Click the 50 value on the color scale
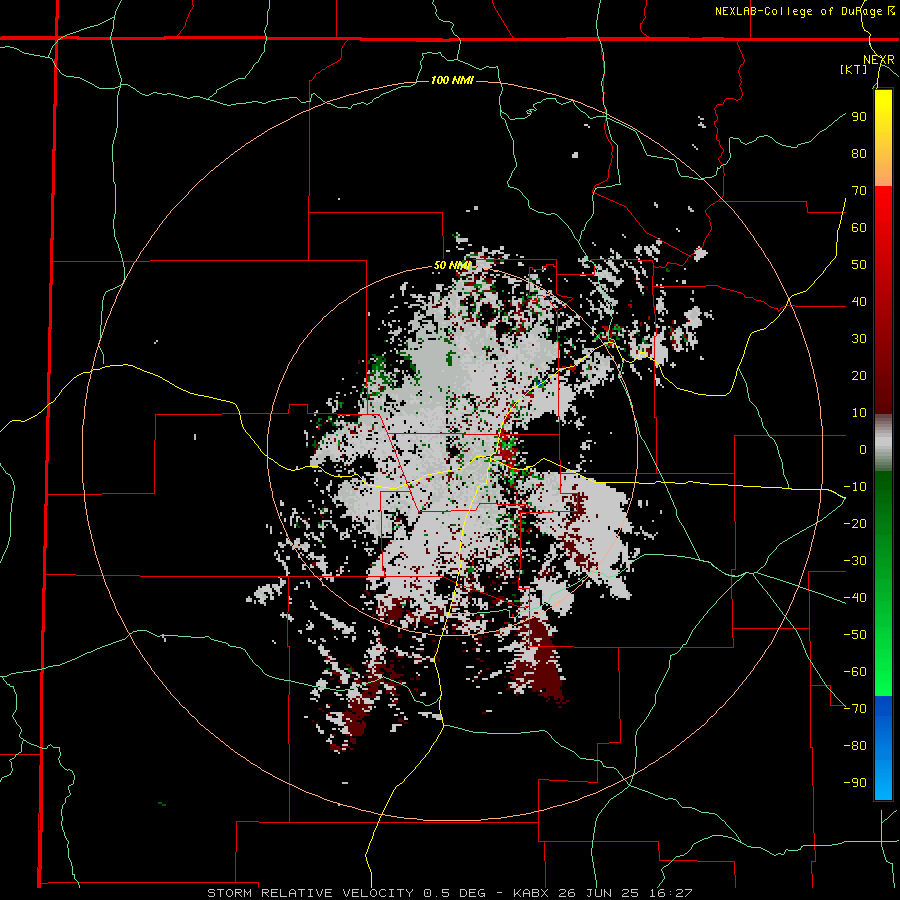The width and height of the screenshot is (900, 900). click(859, 265)
